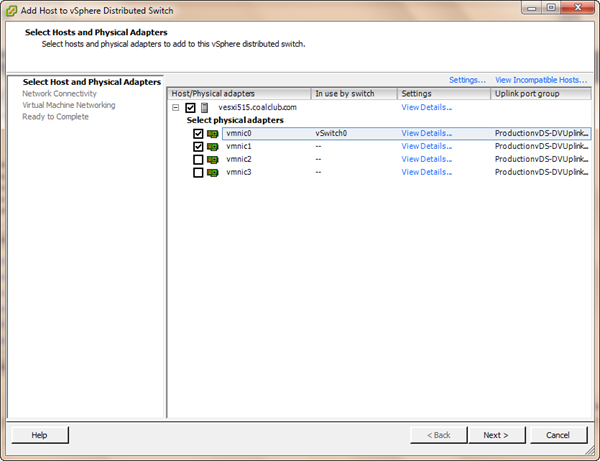600x461 pixels.
Task: Go to Virtual Machine Networking step
Action: [x=68, y=105]
